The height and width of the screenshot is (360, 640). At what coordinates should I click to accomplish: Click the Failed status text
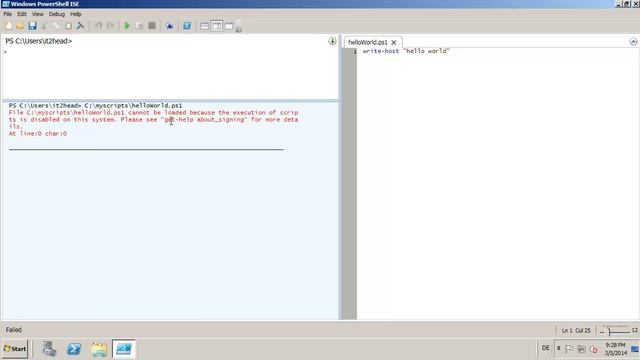13,330
